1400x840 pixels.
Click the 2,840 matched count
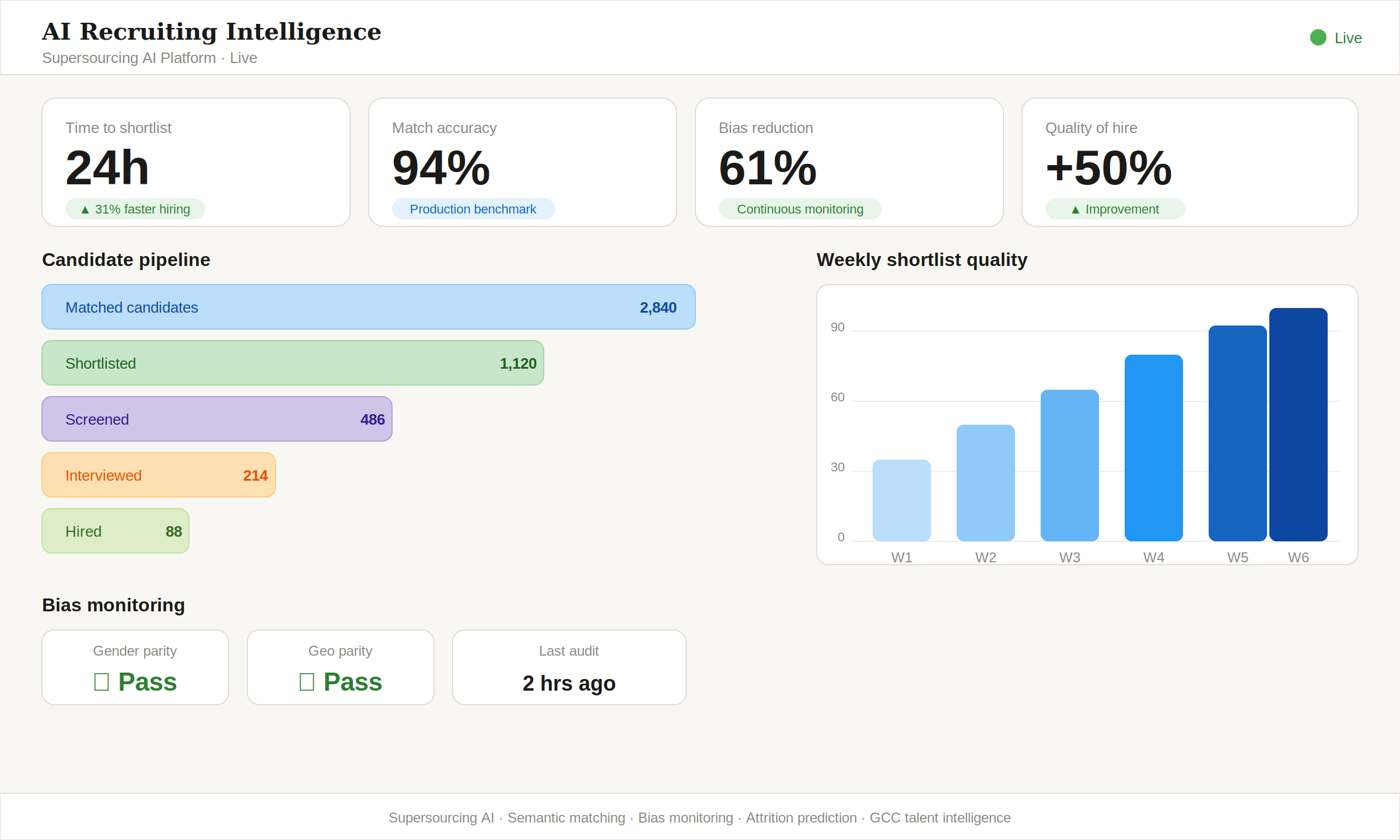point(658,307)
